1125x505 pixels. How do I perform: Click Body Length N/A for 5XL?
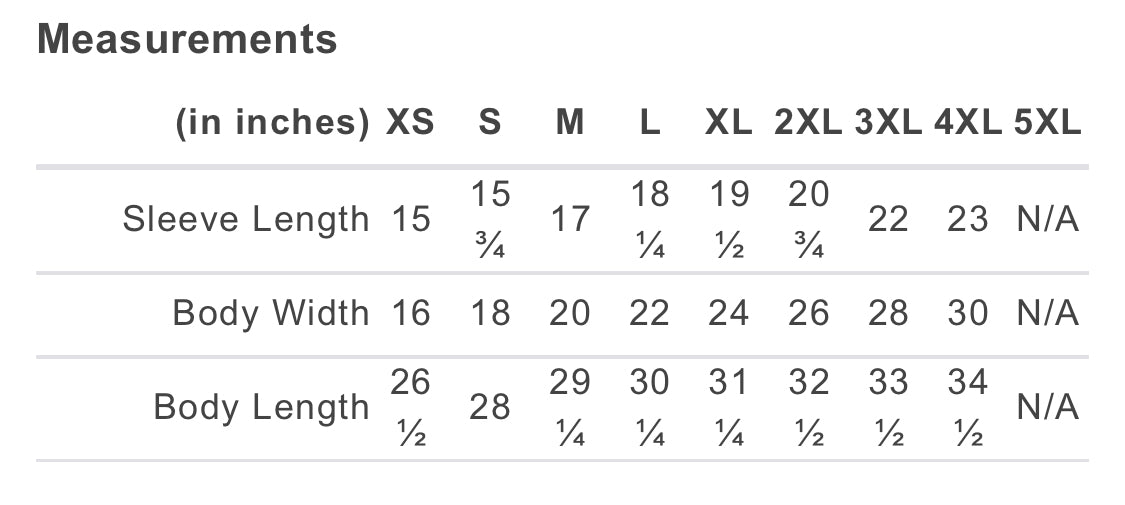pyautogui.click(x=1048, y=407)
